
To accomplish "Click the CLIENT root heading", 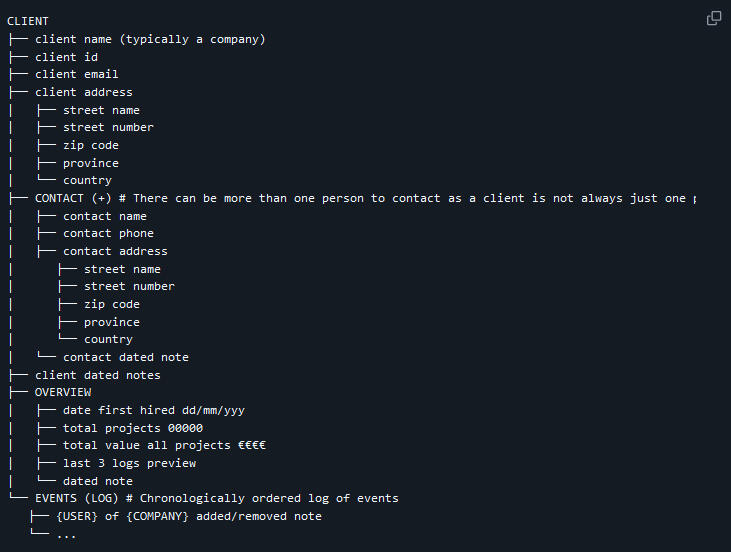I will [x=28, y=21].
